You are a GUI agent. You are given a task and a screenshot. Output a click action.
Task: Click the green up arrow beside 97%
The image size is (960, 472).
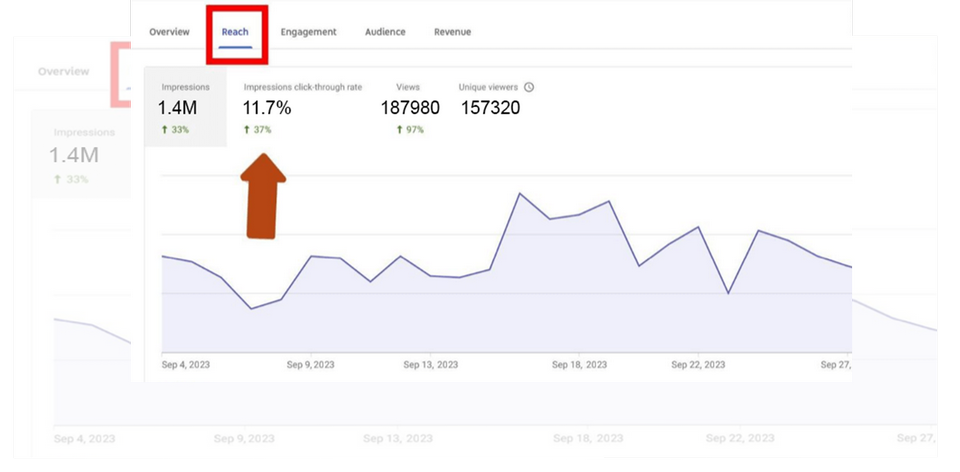click(x=400, y=130)
